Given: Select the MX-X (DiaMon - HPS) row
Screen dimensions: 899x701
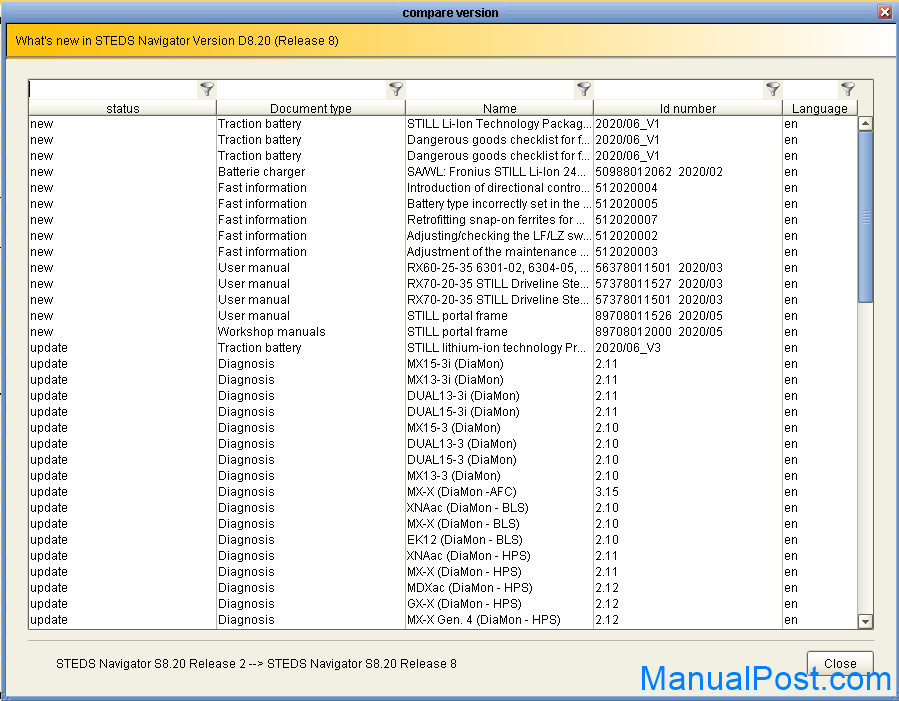Looking at the screenshot, I should click(443, 573).
